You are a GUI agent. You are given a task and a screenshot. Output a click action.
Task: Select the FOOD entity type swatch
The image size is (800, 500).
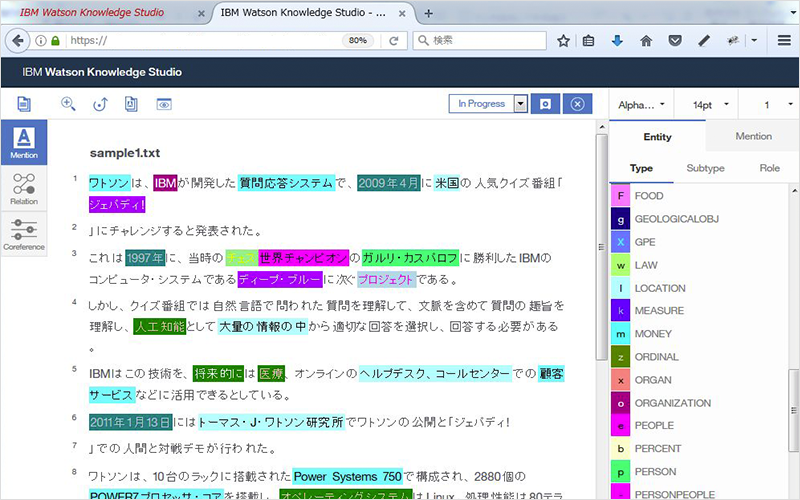pyautogui.click(x=620, y=196)
